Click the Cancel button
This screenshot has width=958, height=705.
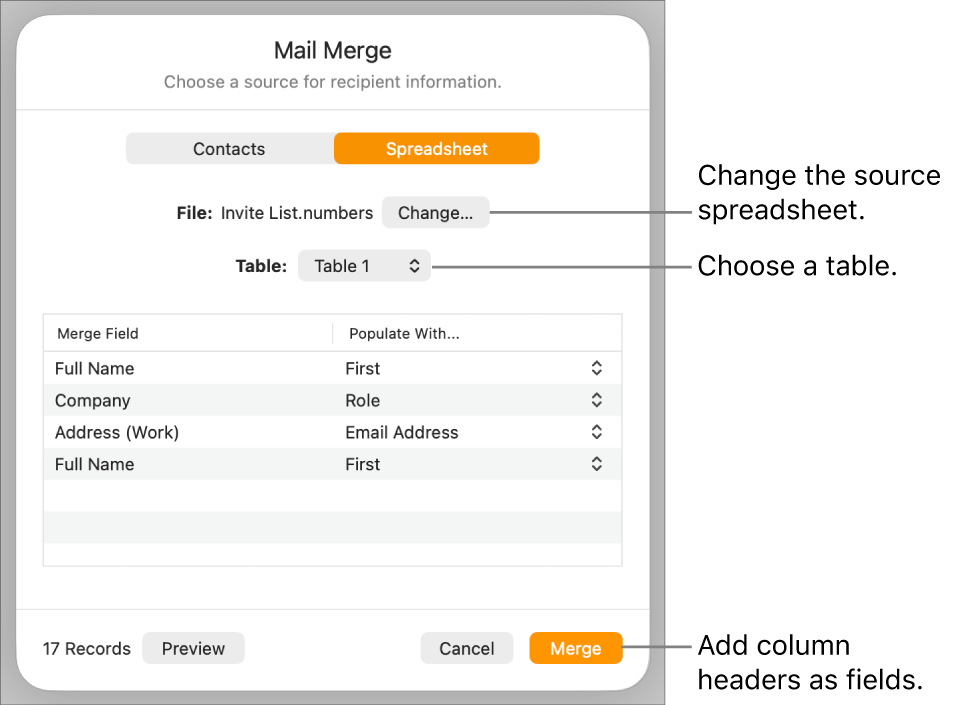pyautogui.click(x=467, y=648)
